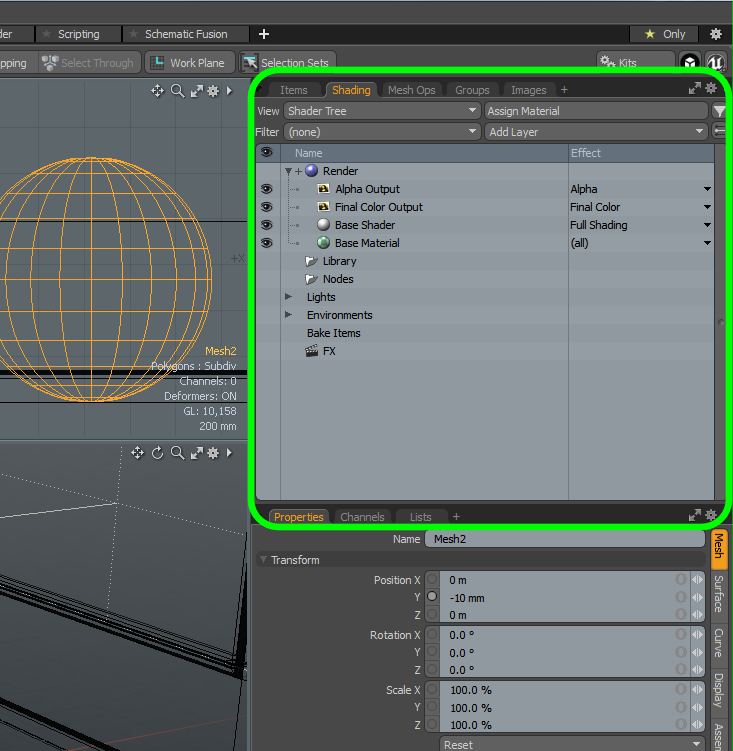The height and width of the screenshot is (751, 733).
Task: Hide the Alpha Output layer
Action: tap(266, 189)
